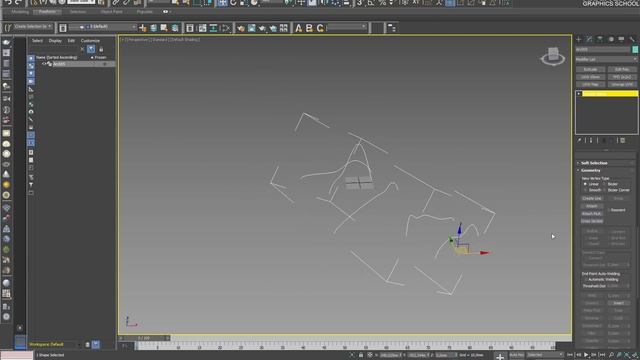The width and height of the screenshot is (640, 360).
Task: Click the Edit Poly modifier button
Action: coord(622,69)
